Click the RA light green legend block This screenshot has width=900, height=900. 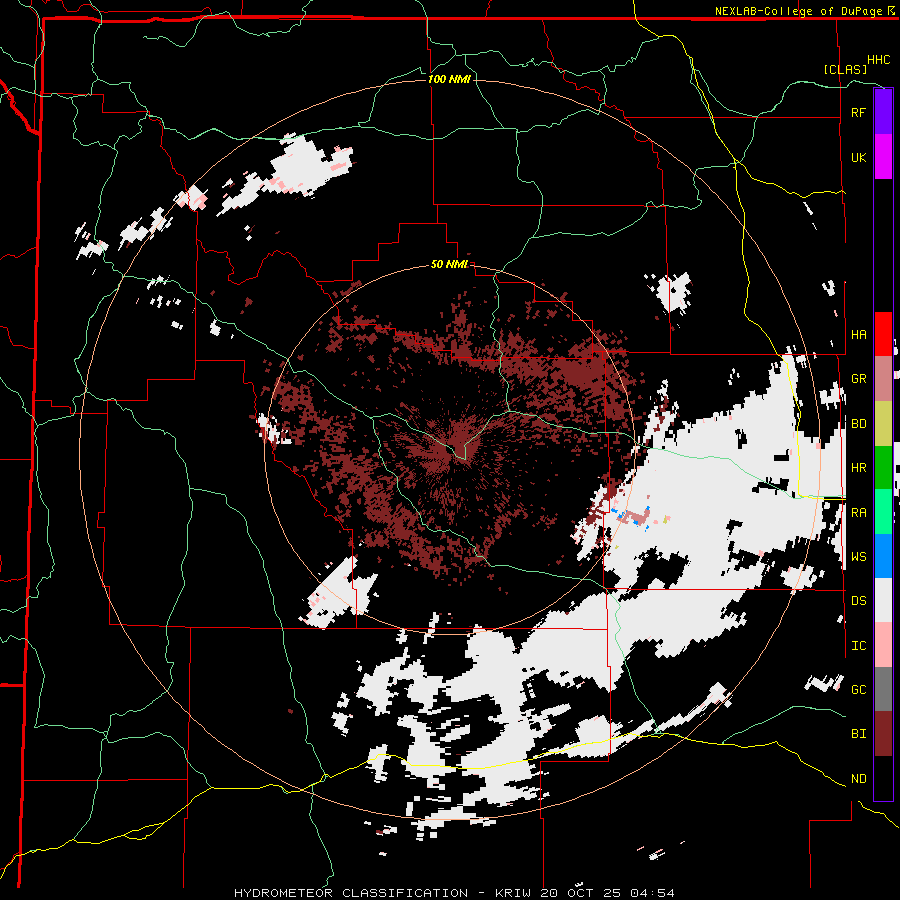tap(883, 512)
